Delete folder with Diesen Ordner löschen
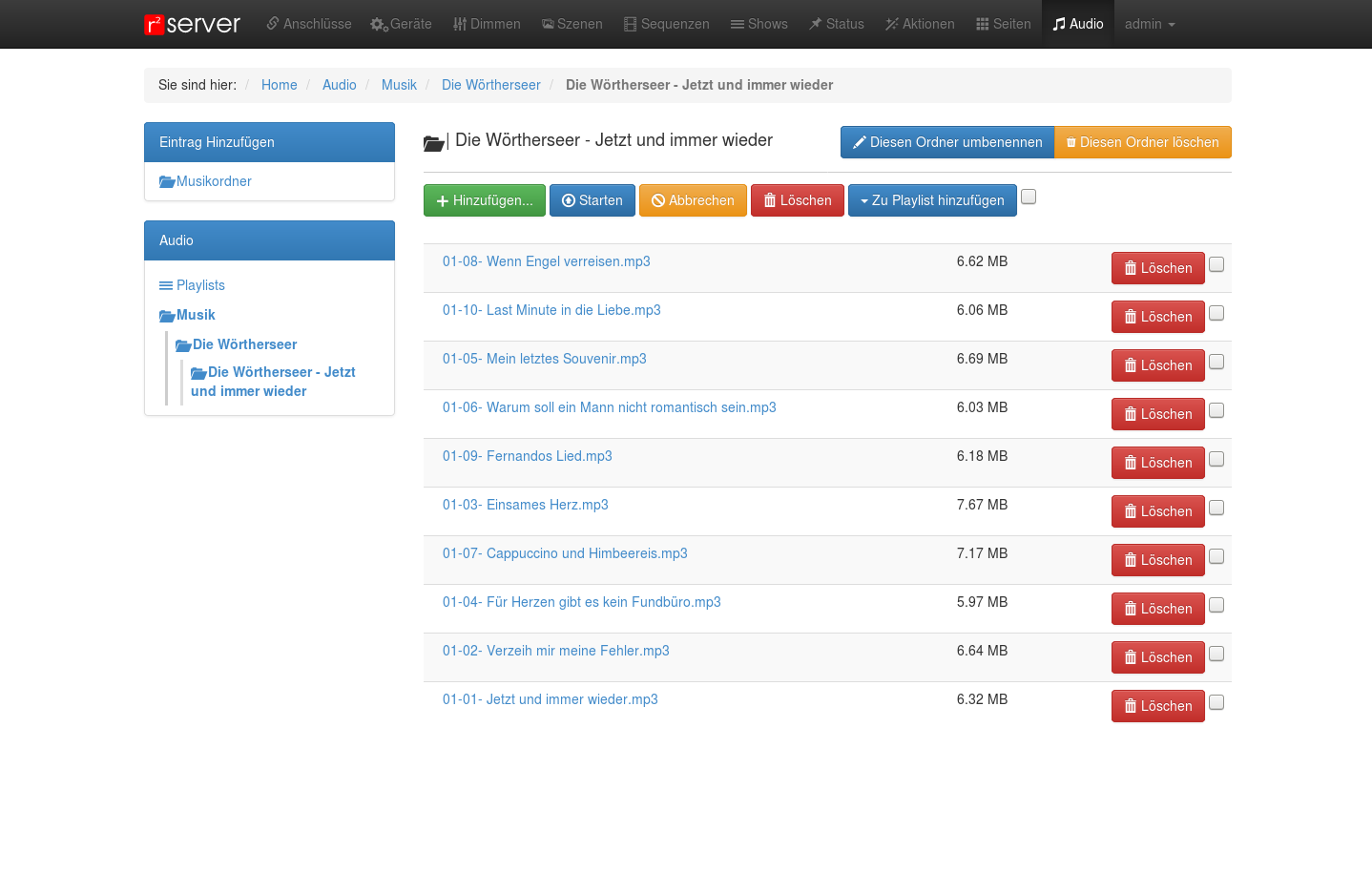This screenshot has width=1372, height=894. [x=1142, y=142]
